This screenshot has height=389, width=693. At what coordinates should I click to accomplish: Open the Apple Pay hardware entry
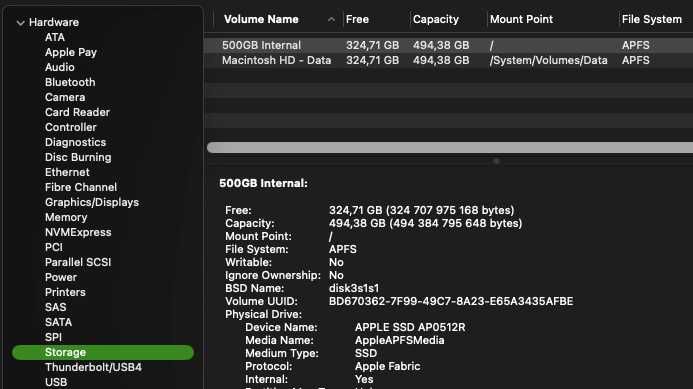71,52
